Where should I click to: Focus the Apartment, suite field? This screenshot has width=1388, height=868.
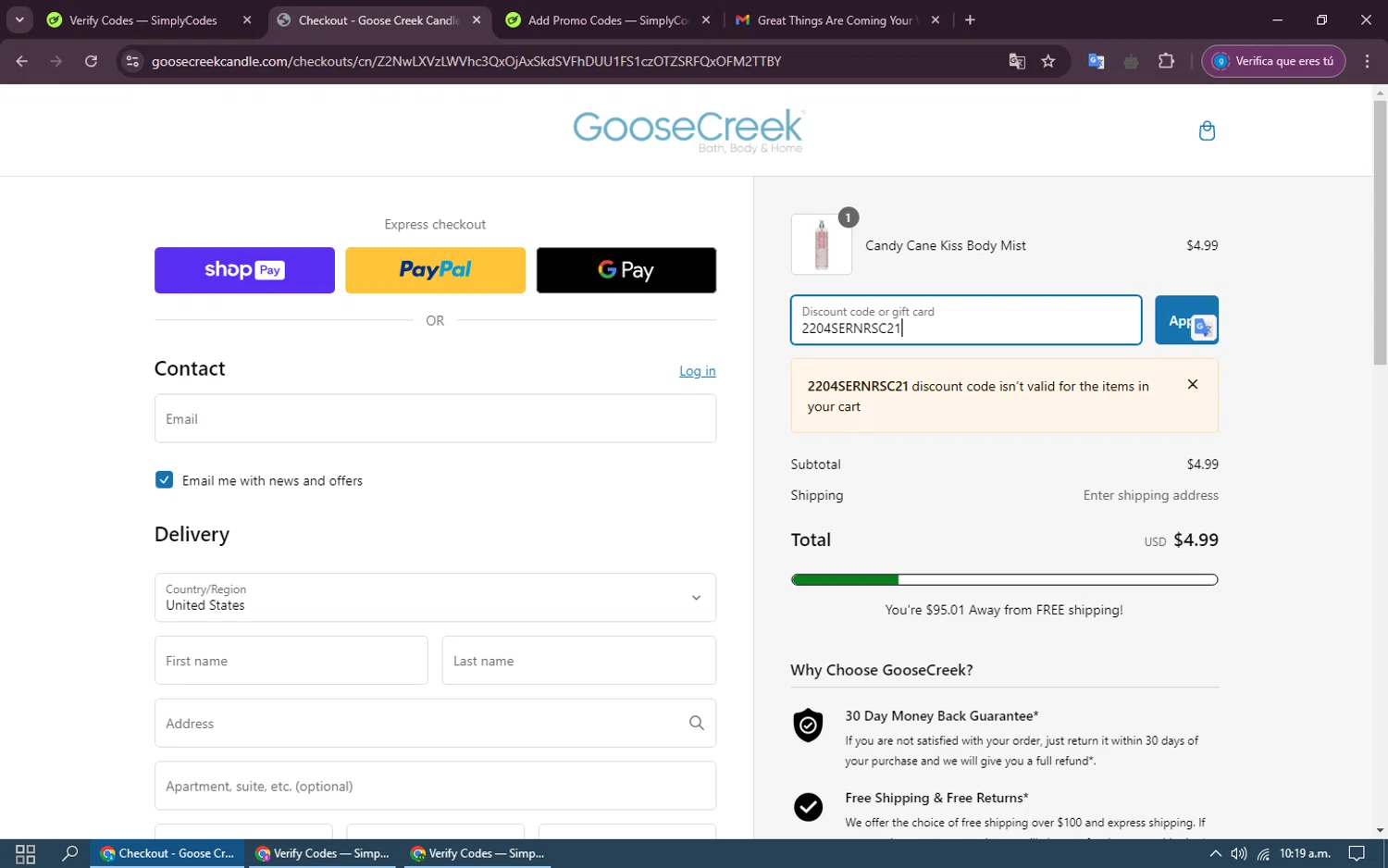(x=435, y=786)
